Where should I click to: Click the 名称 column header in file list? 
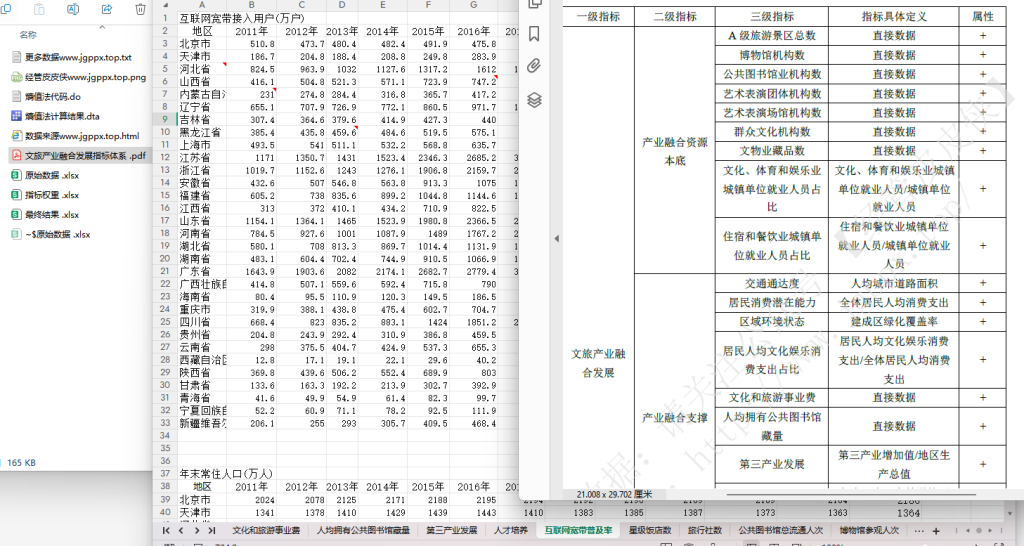pyautogui.click(x=28, y=35)
